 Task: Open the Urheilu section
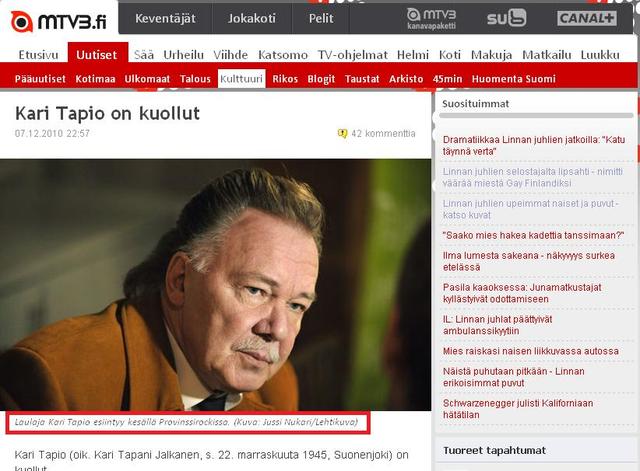pos(183,55)
